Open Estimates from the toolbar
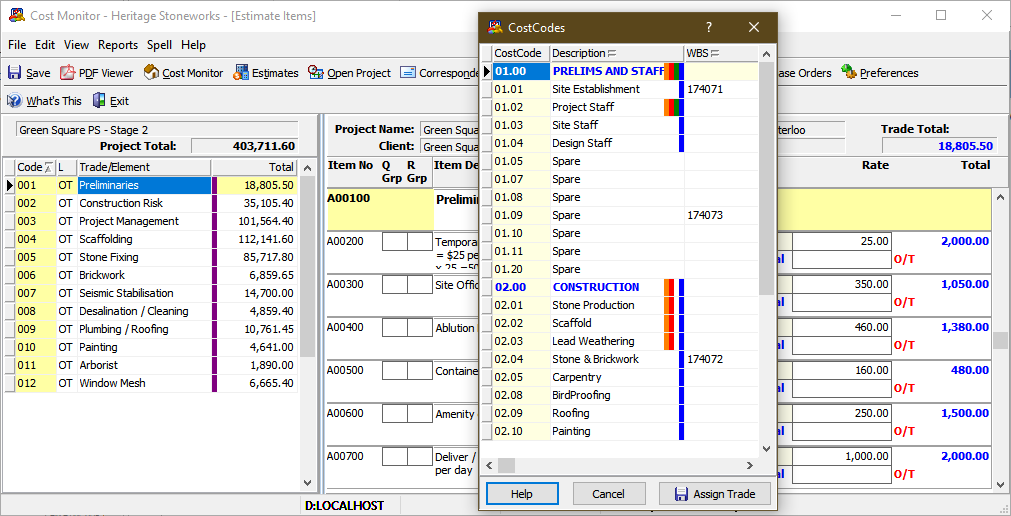Viewport: 1011px width, 516px height. (x=266, y=73)
